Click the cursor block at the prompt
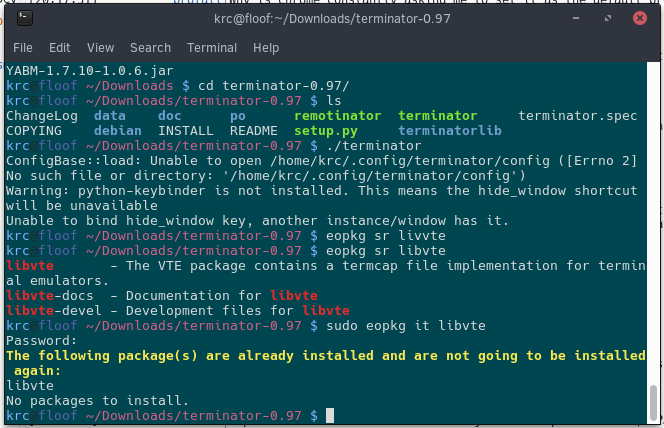Image resolution: width=664 pixels, height=428 pixels. [x=330, y=416]
